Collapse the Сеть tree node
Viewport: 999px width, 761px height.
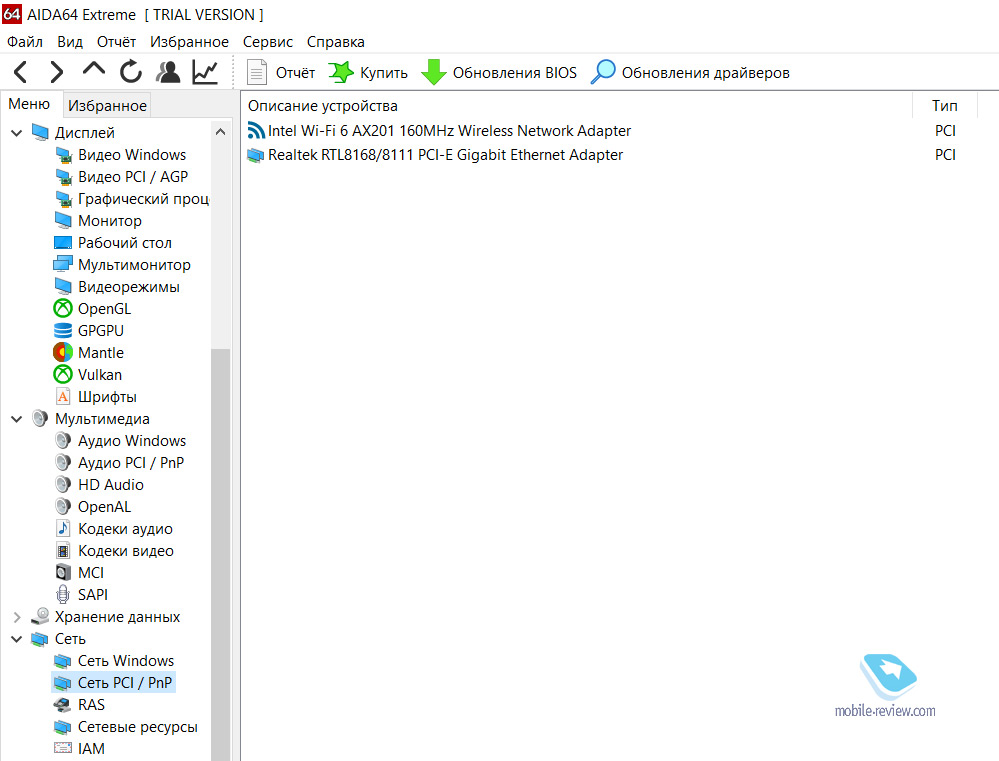17,639
